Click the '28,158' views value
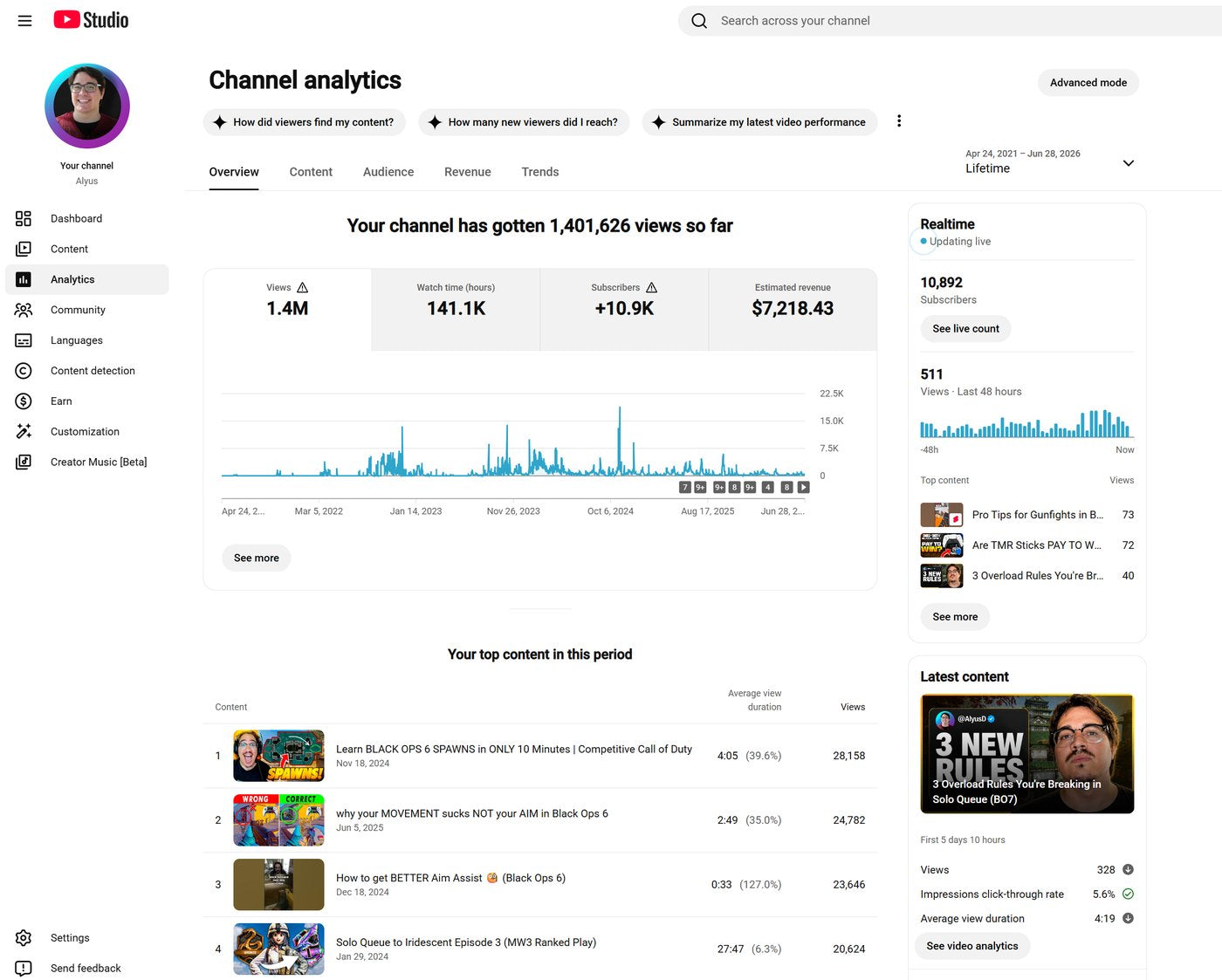 pyautogui.click(x=849, y=756)
